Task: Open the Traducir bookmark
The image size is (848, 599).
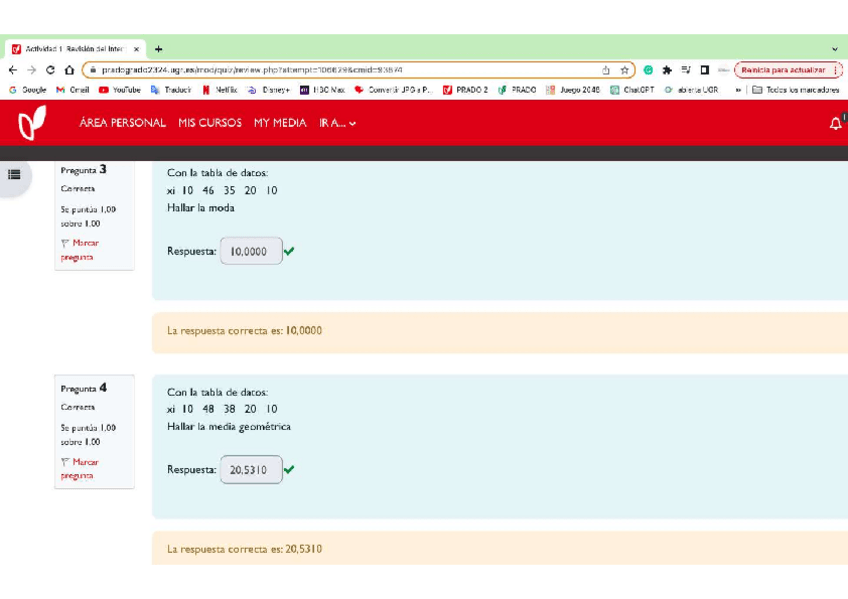Action: click(x=171, y=90)
